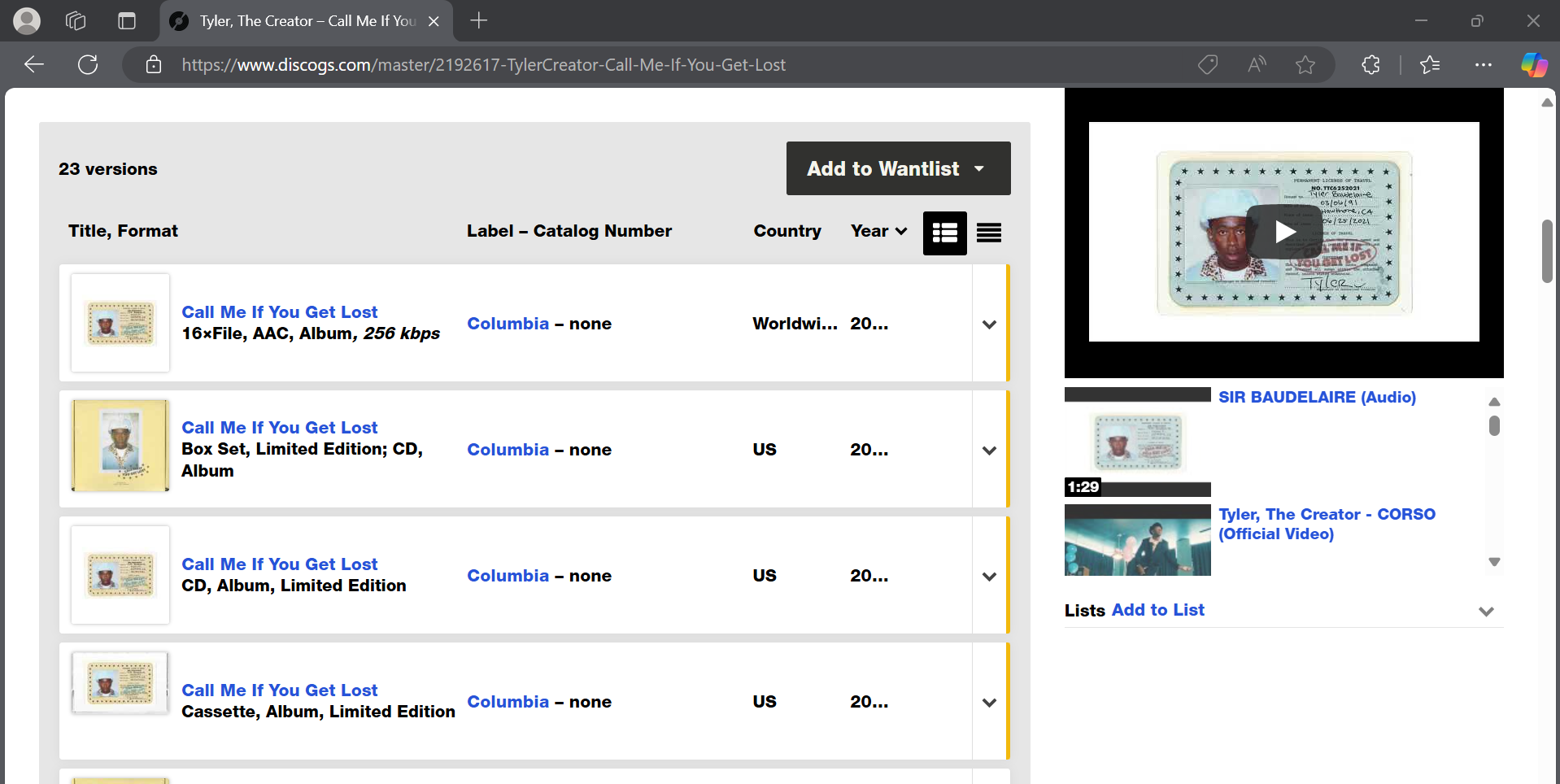Image resolution: width=1560 pixels, height=784 pixels.
Task: Open the tab actions menu icon
Action: coord(127,21)
